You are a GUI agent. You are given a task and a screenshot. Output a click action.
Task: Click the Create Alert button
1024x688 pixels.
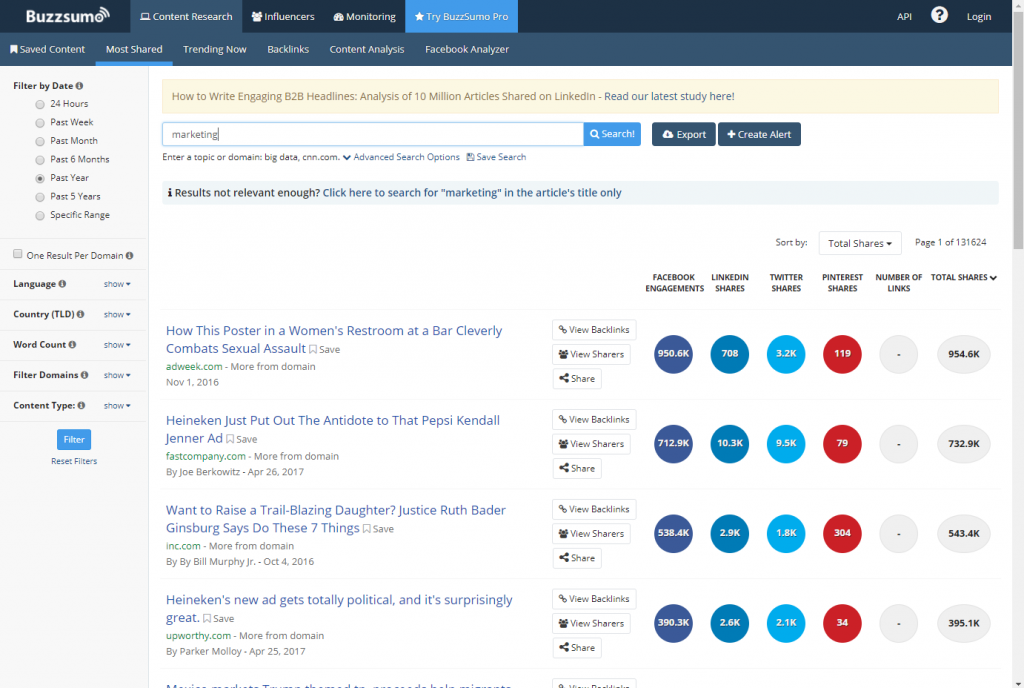759,134
